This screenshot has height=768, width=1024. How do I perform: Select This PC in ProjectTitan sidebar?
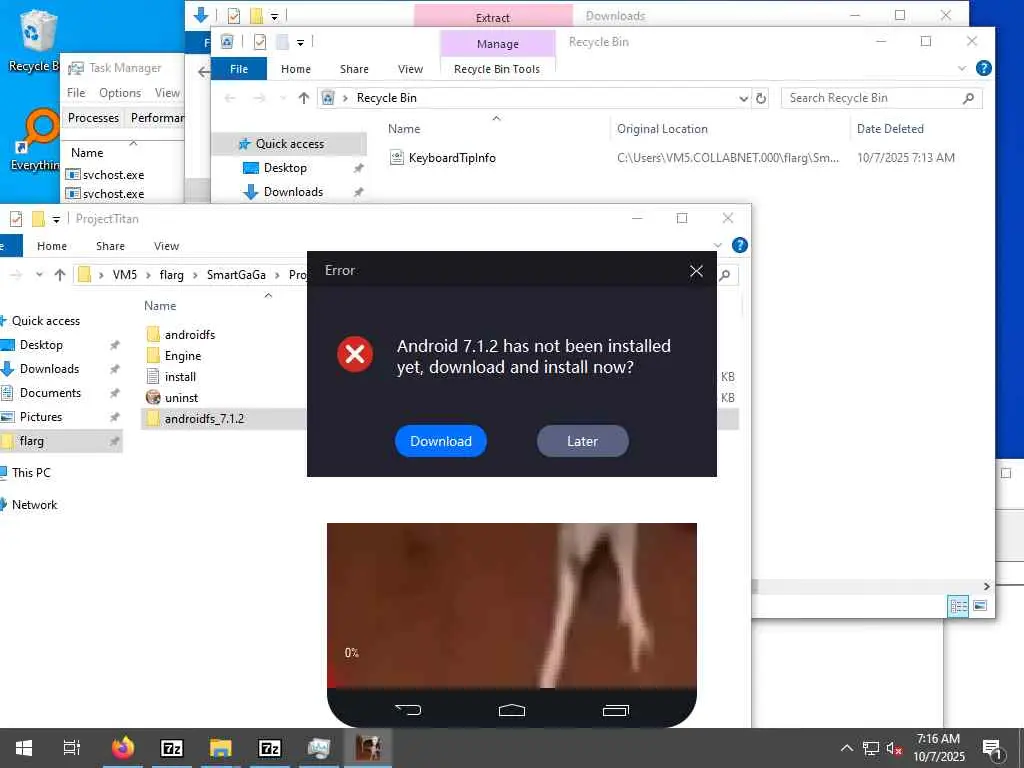point(31,472)
